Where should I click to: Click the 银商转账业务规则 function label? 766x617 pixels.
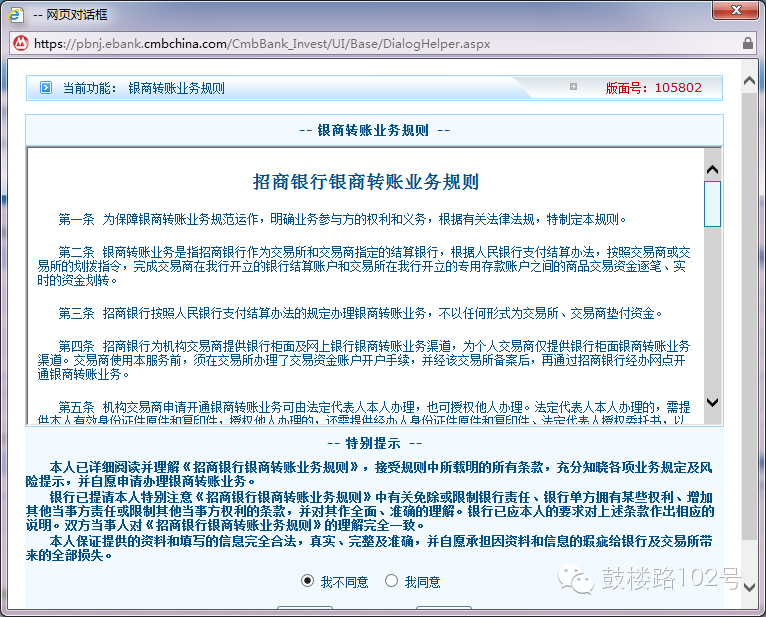coord(176,88)
